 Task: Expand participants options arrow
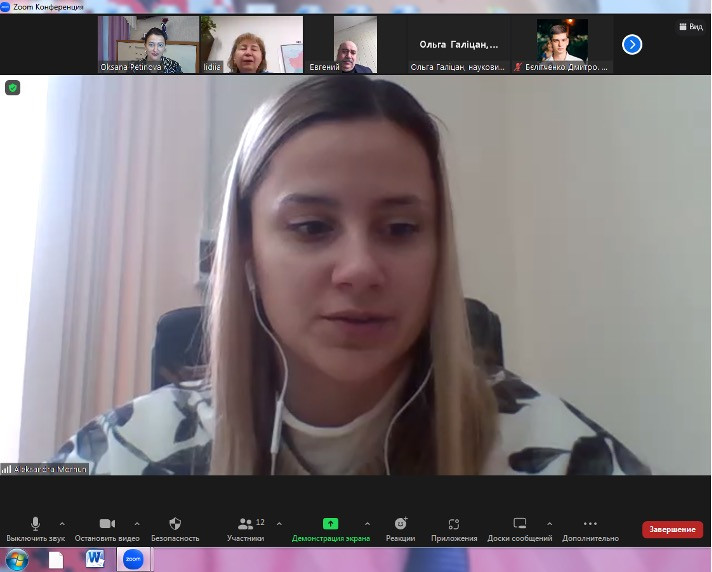point(279,524)
